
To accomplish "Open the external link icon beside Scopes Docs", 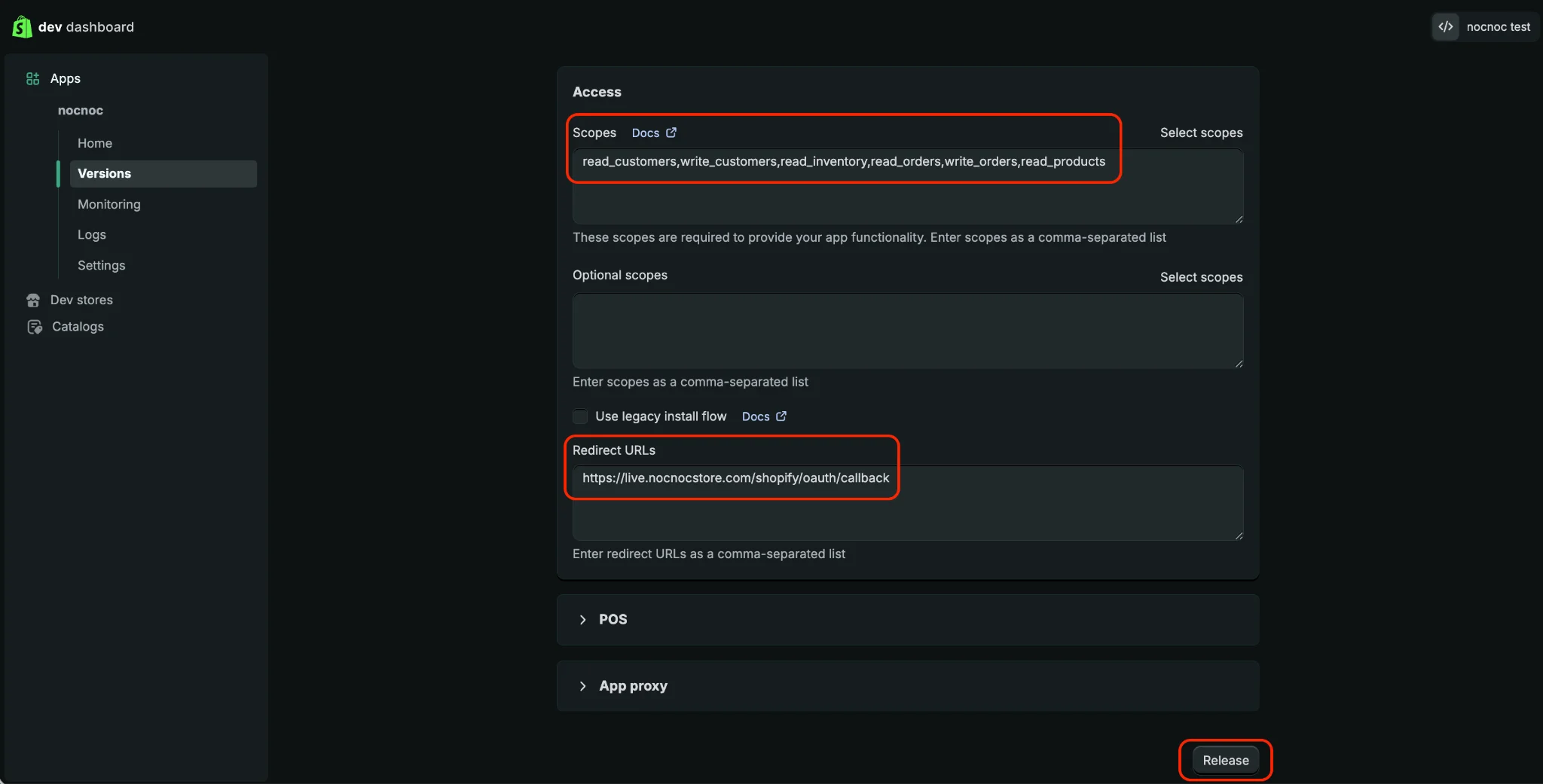I will click(x=671, y=133).
